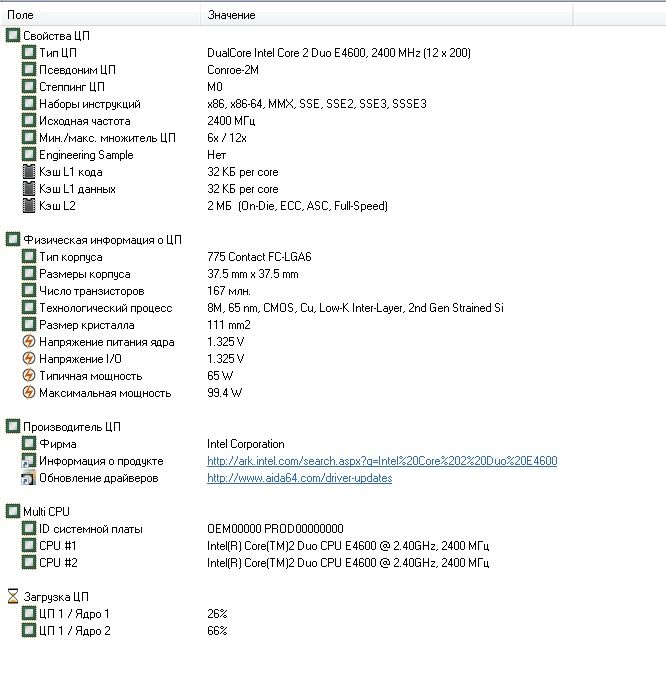Select the ЦП 1 / Ядро 1 row
Image resolution: width=666 pixels, height=679 pixels.
74,614
